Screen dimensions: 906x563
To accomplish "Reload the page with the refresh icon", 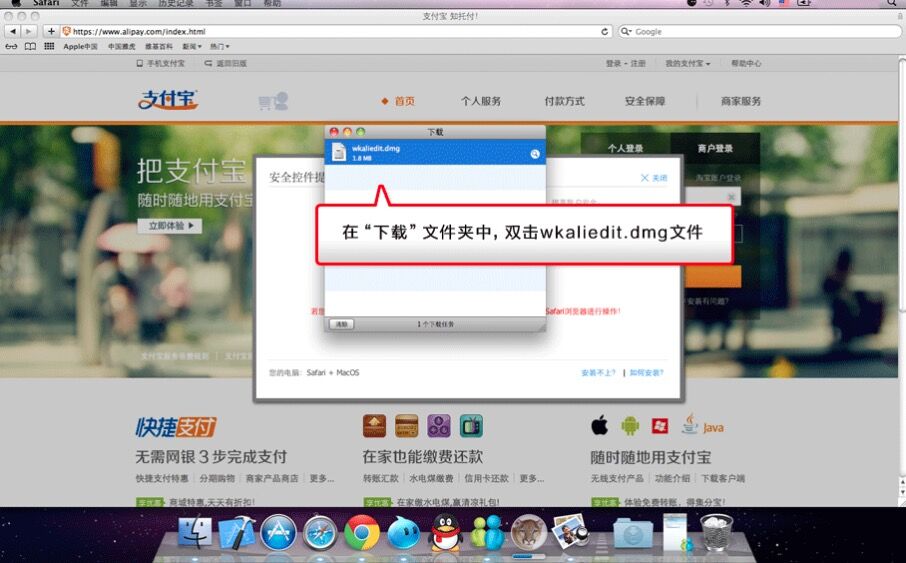I will click(x=604, y=31).
